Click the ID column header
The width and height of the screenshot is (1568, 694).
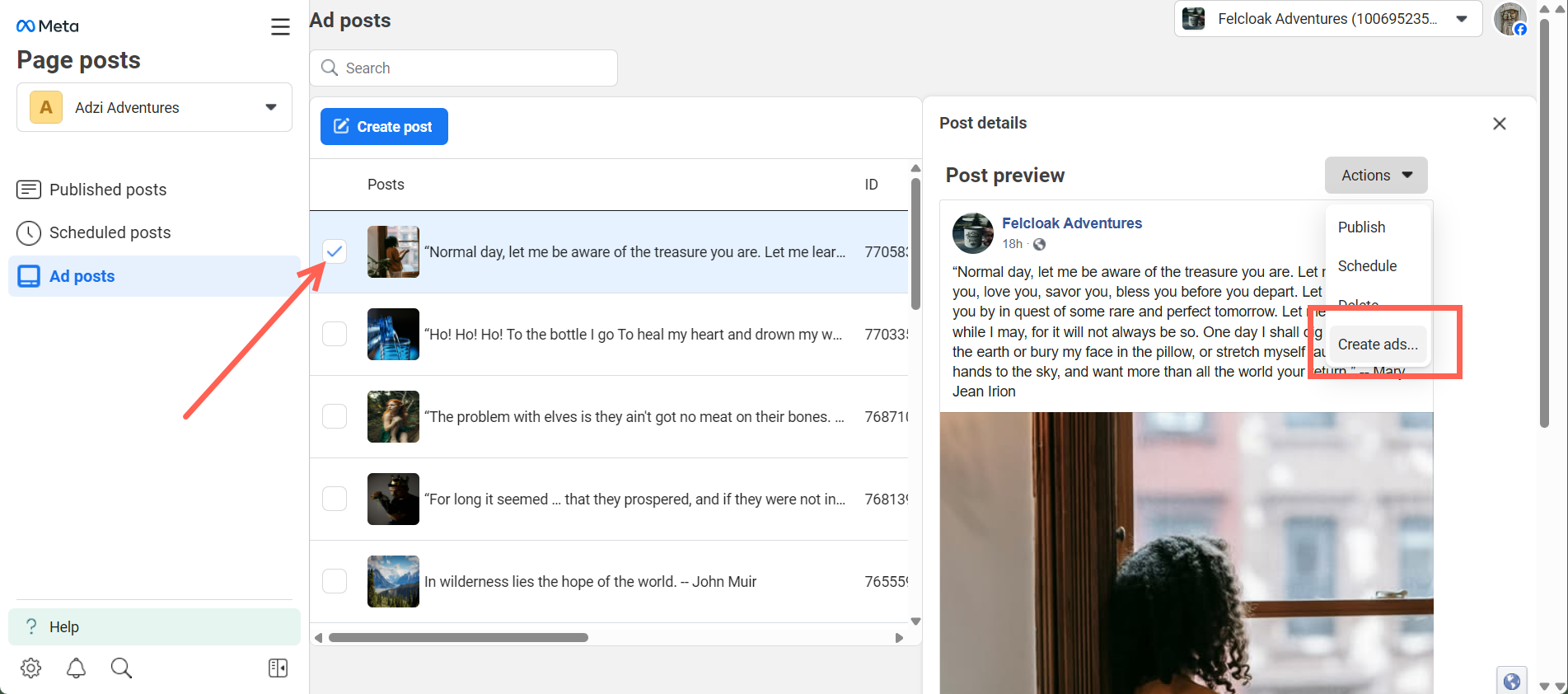[x=871, y=185]
